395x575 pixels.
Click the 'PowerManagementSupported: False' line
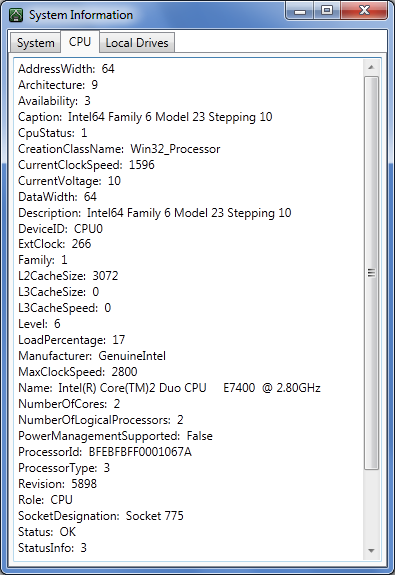(x=116, y=436)
